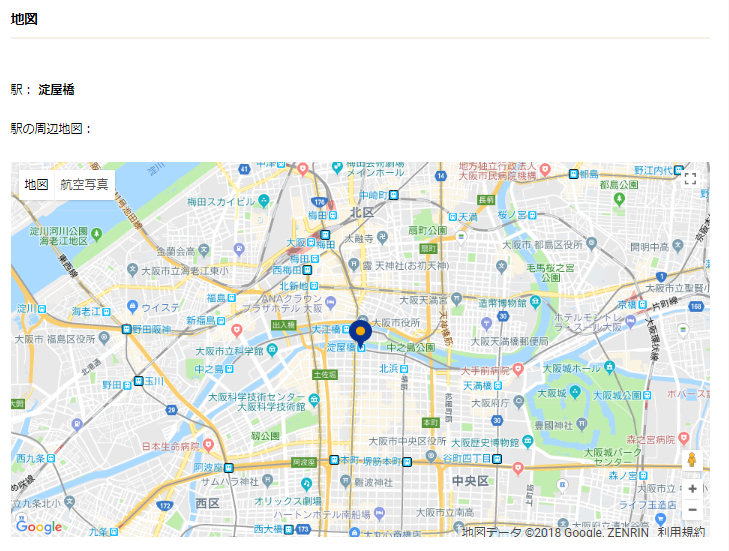Select the 北浜 station icon
Image resolution: width=729 pixels, height=551 pixels.
tap(404, 369)
